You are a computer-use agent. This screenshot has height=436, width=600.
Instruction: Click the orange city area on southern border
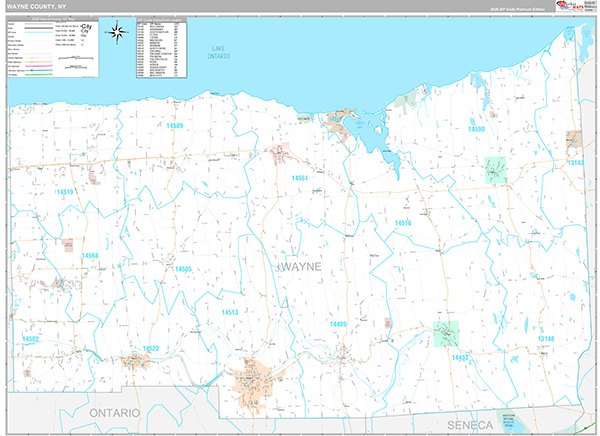tap(251, 384)
